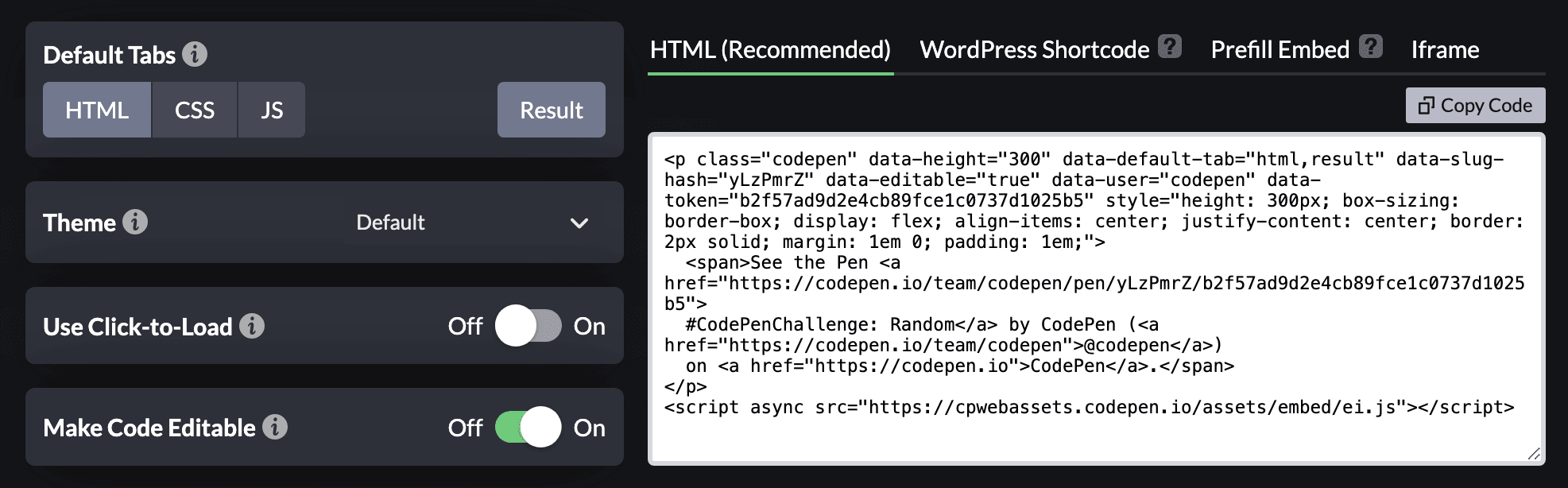Toggle the Use Click-to-Load switch
The image size is (1568, 488).
528,326
